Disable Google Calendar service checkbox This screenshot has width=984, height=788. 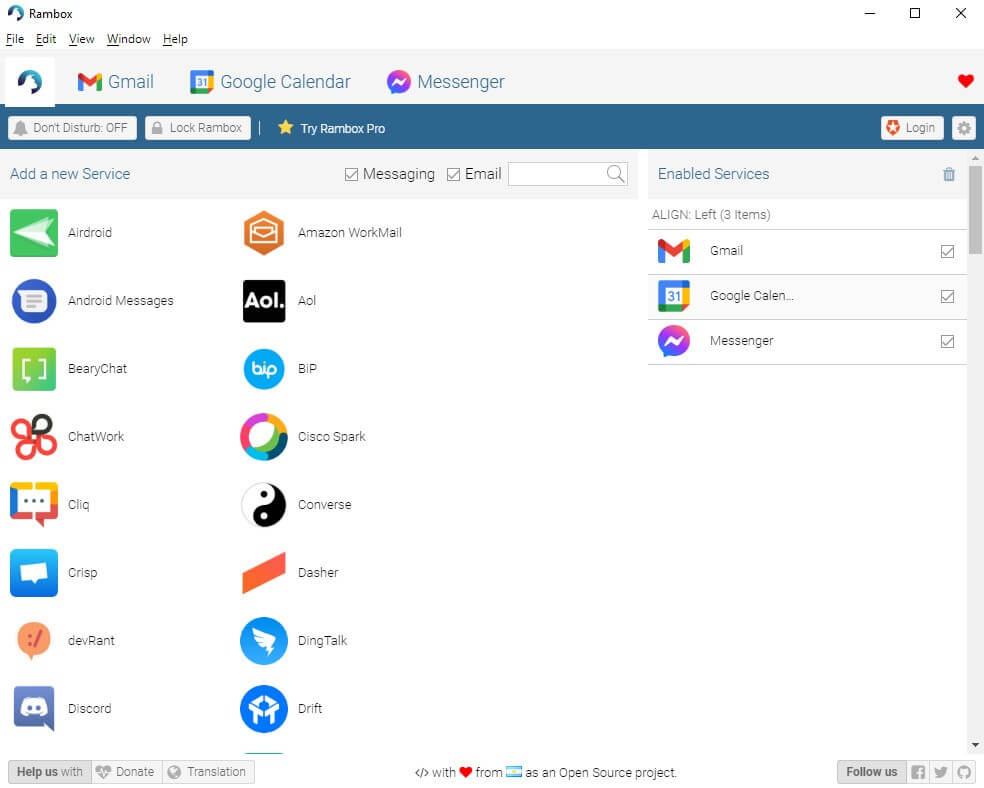pyautogui.click(x=947, y=297)
